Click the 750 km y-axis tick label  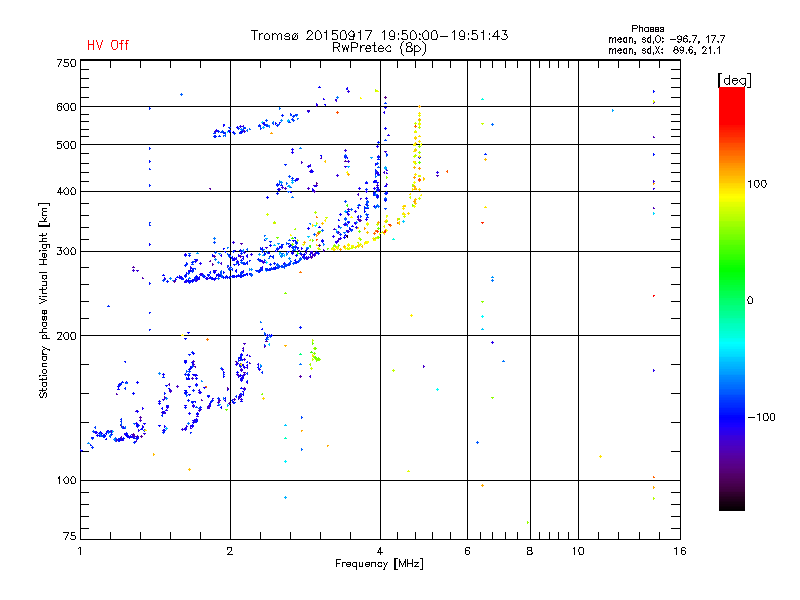tap(66, 63)
